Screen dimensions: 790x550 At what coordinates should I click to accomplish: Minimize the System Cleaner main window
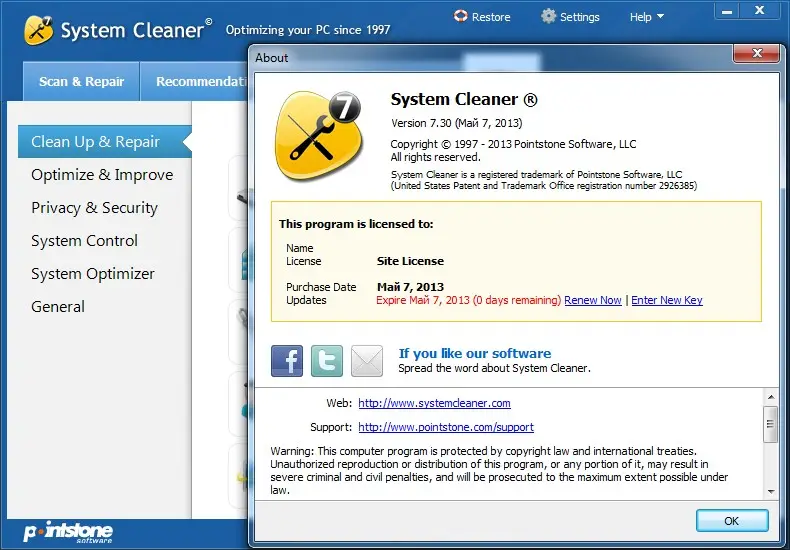[x=727, y=12]
